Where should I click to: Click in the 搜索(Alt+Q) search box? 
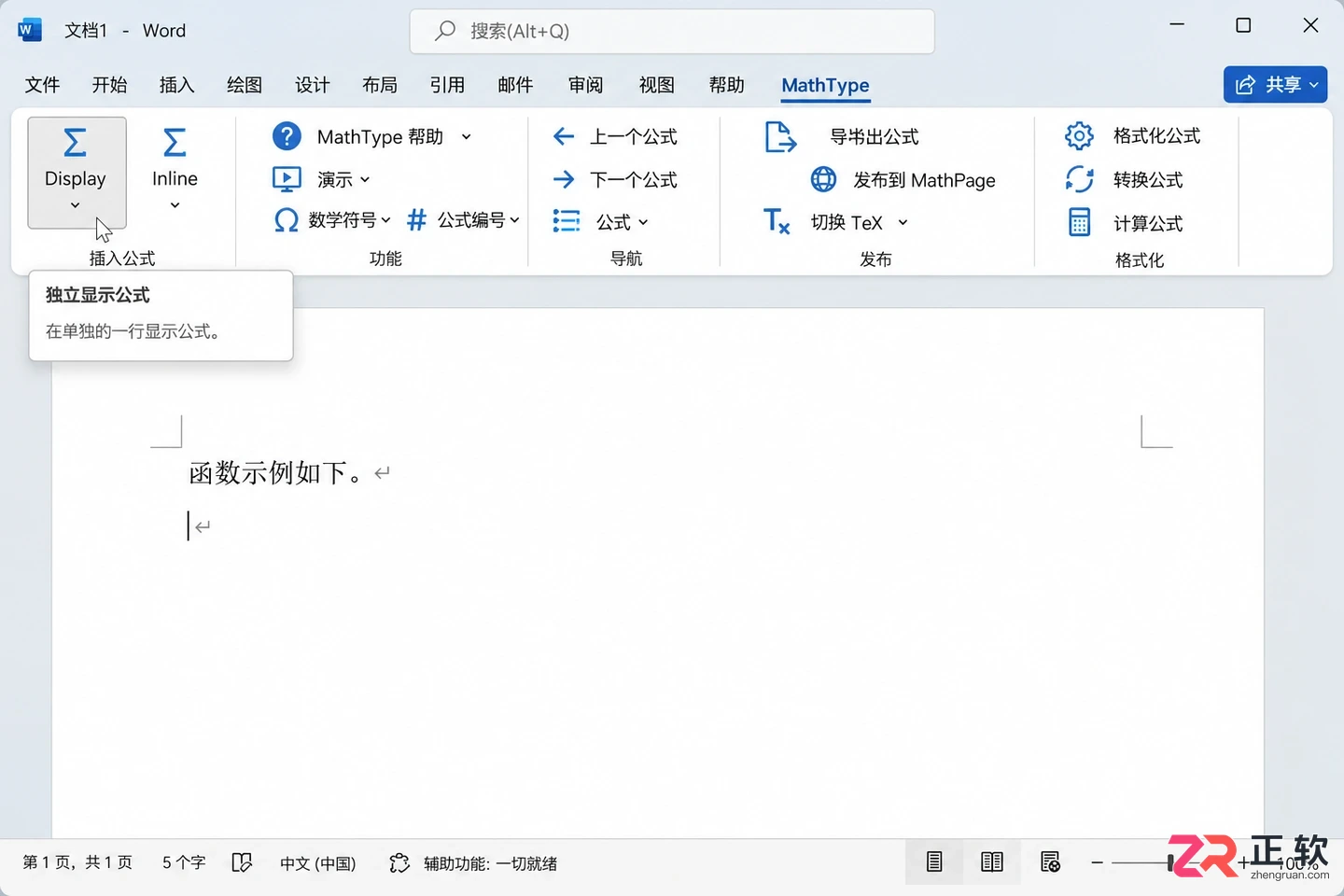click(672, 31)
